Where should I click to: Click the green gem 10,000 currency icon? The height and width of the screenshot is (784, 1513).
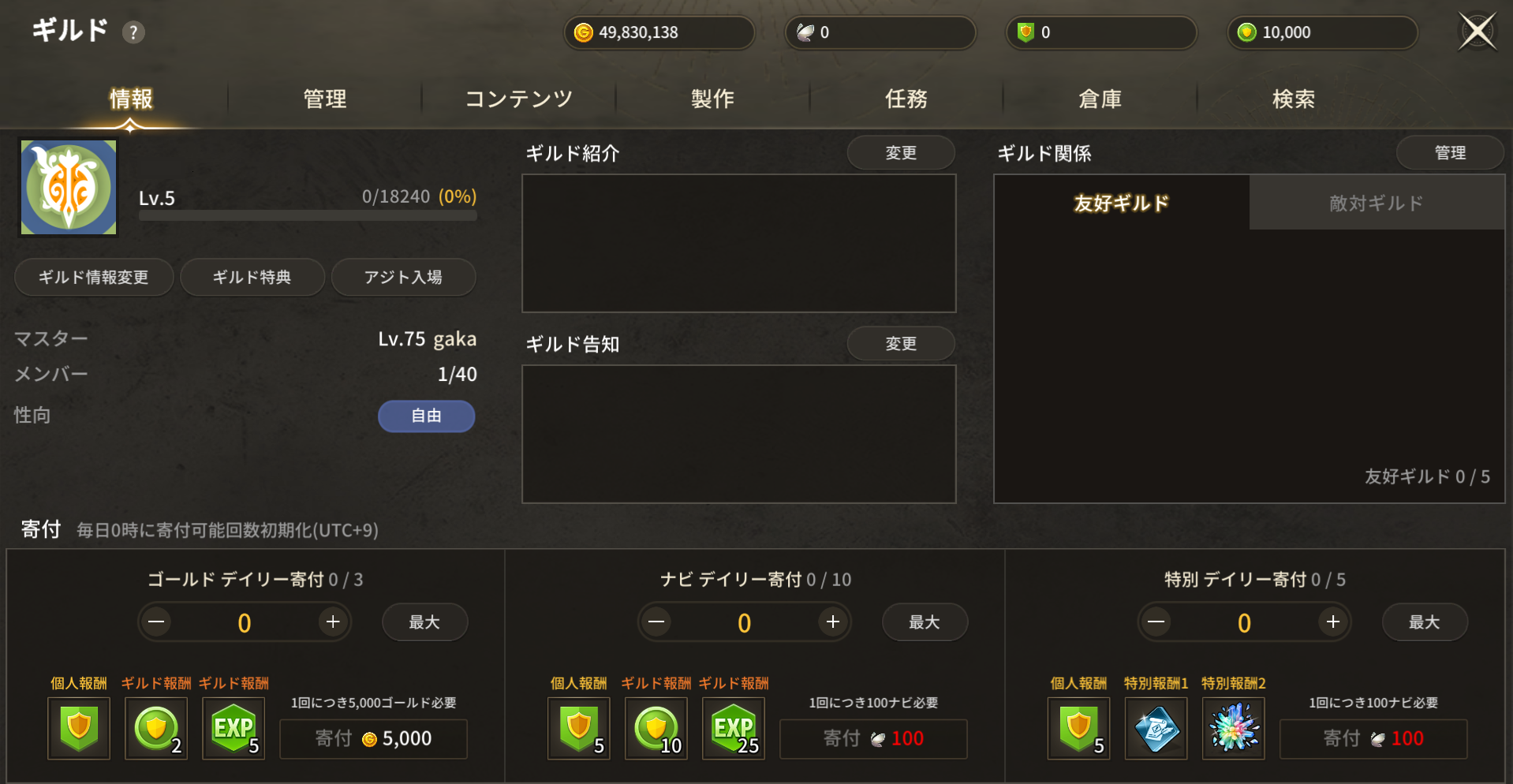[1247, 32]
